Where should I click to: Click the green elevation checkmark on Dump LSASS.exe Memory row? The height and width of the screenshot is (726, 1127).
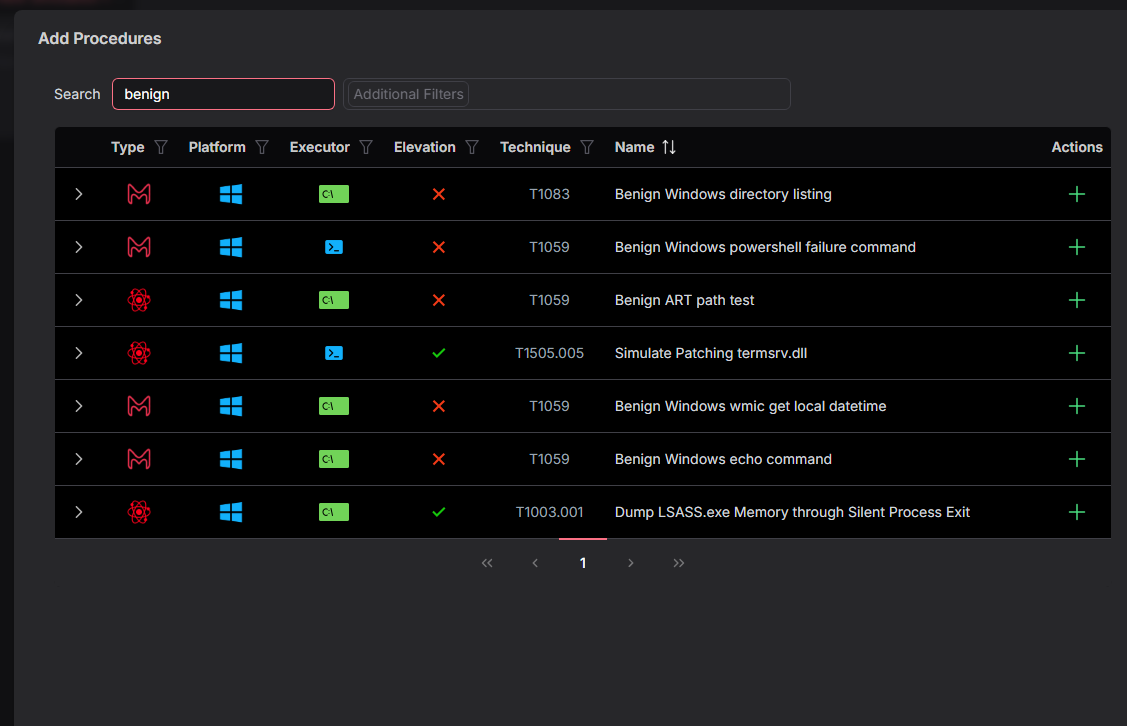coord(438,512)
